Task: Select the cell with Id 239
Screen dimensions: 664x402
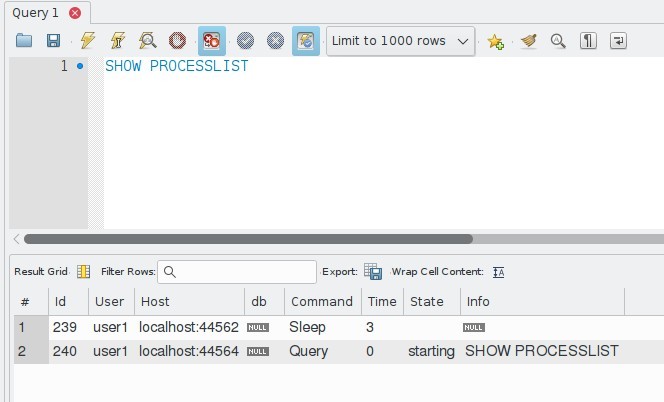Action: 69,327
